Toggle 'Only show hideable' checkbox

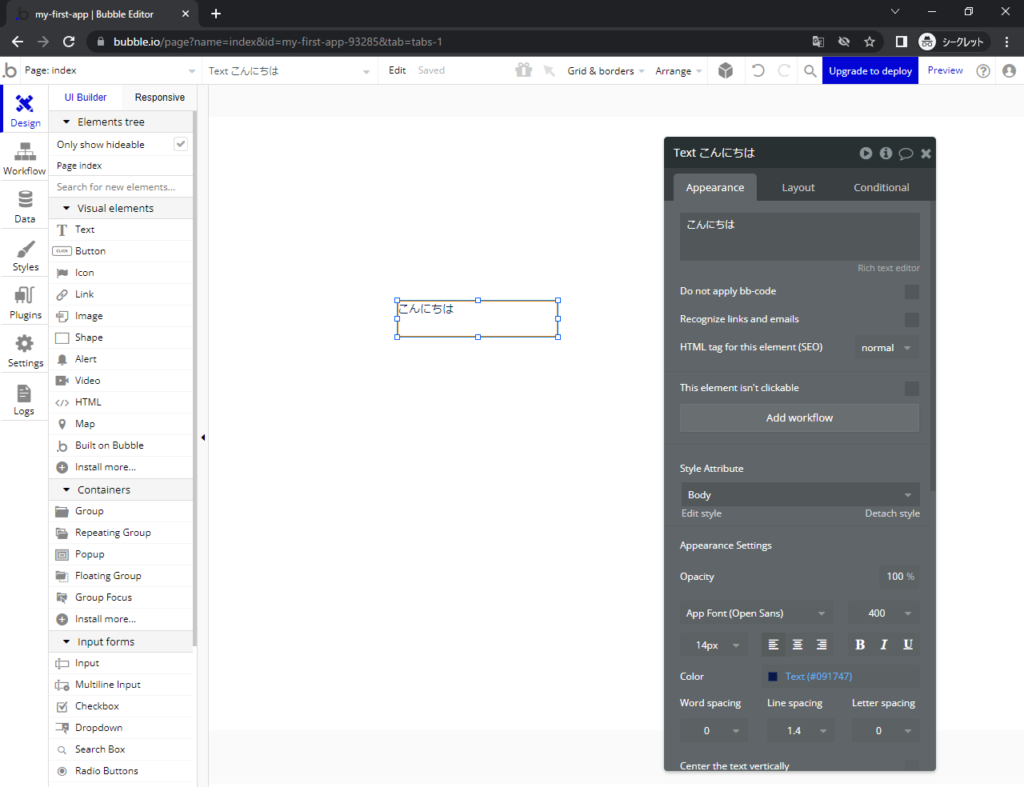point(180,144)
